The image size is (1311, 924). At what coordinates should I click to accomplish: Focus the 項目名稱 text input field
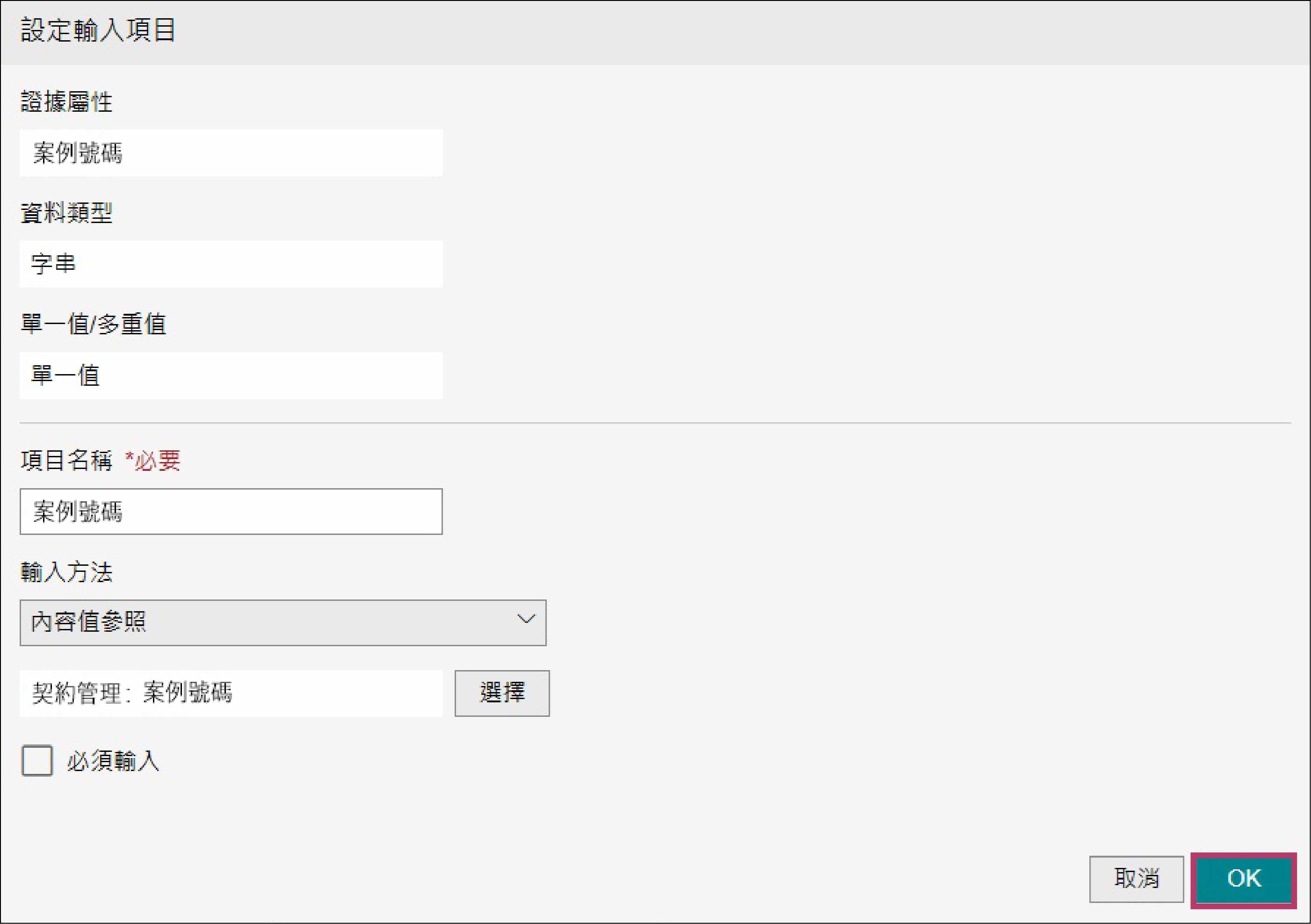[x=231, y=512]
